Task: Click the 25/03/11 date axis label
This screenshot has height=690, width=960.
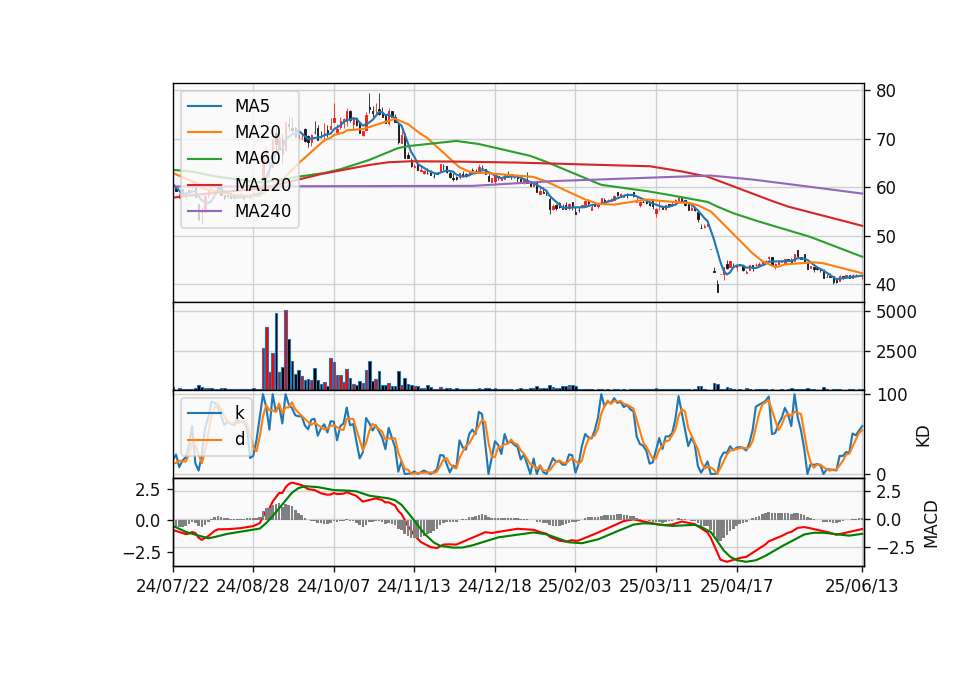Action: [656, 586]
